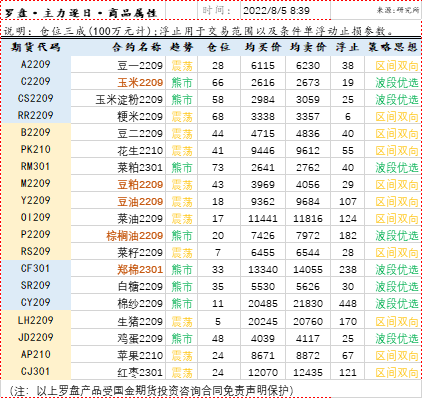The height and width of the screenshot is (398, 422).
Task: Click average buy price 13340
Action: coord(263,270)
